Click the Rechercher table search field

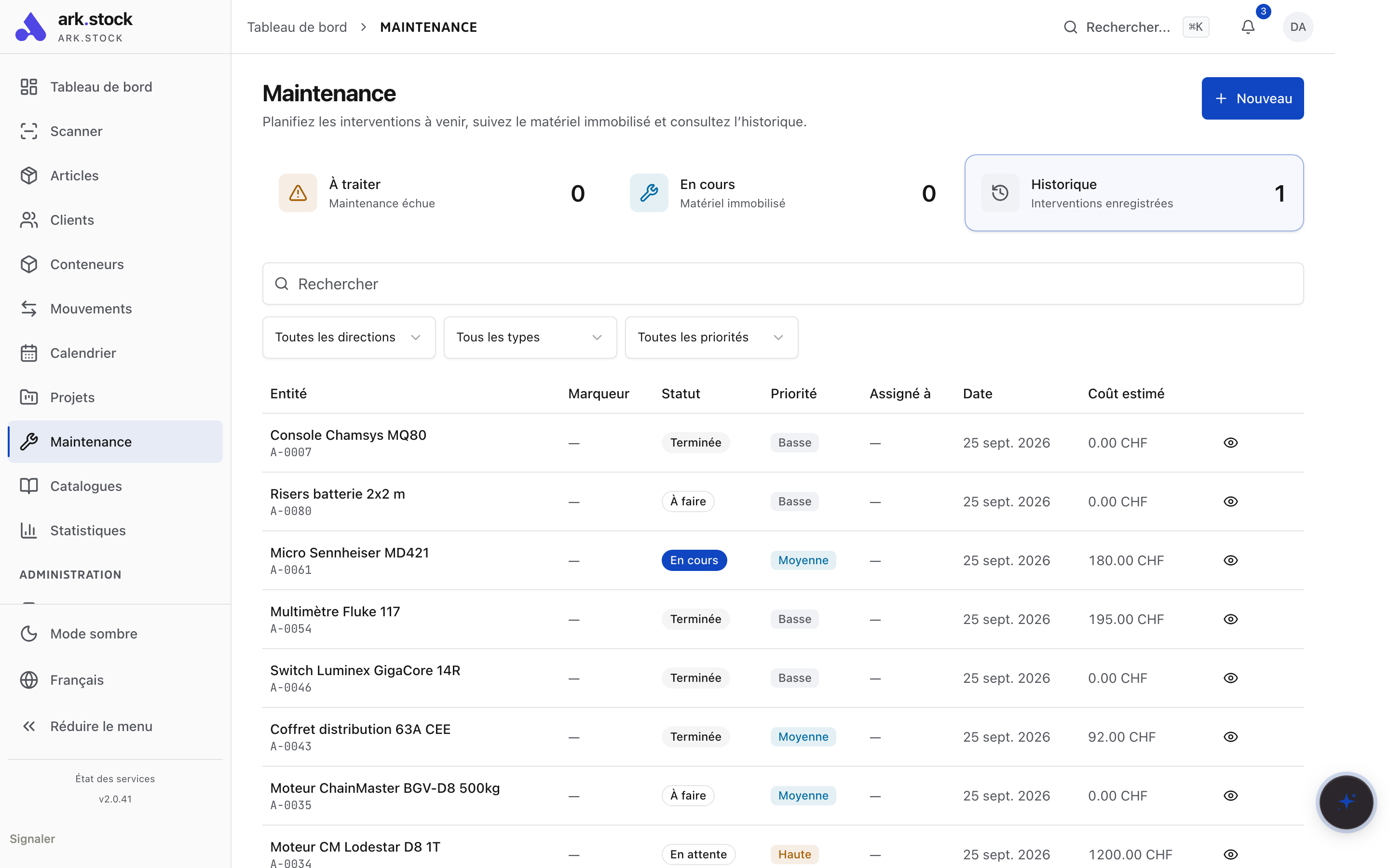[x=783, y=284]
